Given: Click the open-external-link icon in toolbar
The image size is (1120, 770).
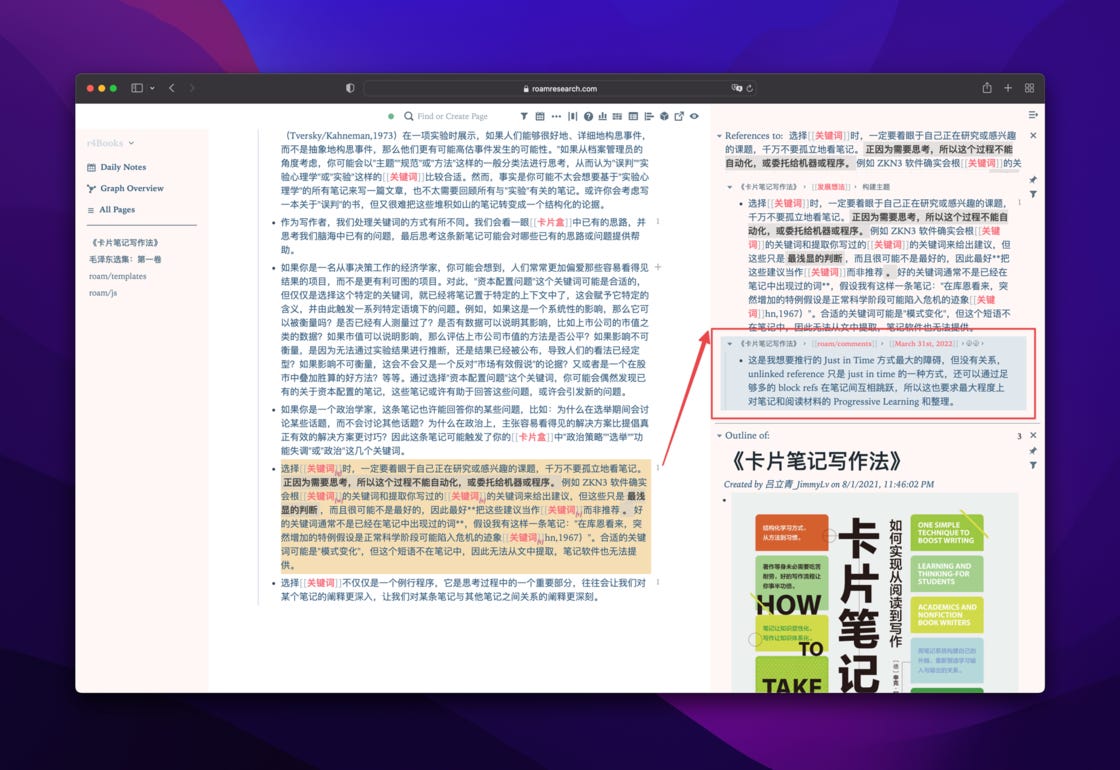Looking at the screenshot, I should [679, 116].
